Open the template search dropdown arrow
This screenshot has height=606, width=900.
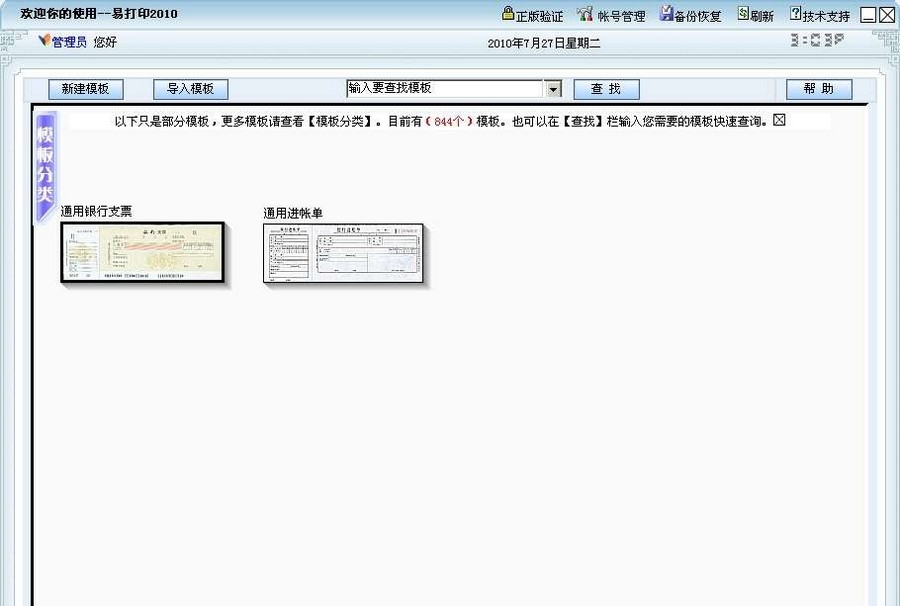coord(553,88)
